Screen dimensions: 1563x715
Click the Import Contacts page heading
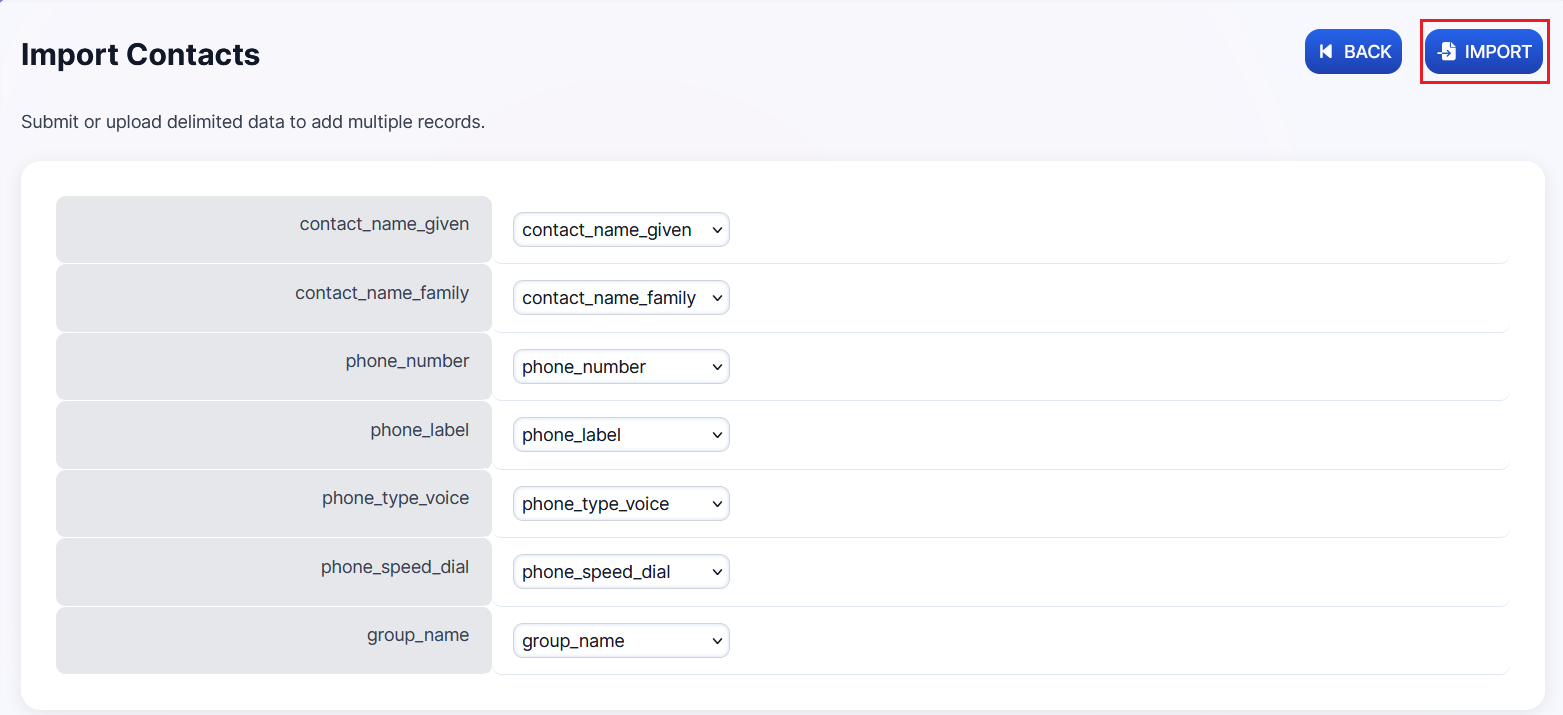140,54
